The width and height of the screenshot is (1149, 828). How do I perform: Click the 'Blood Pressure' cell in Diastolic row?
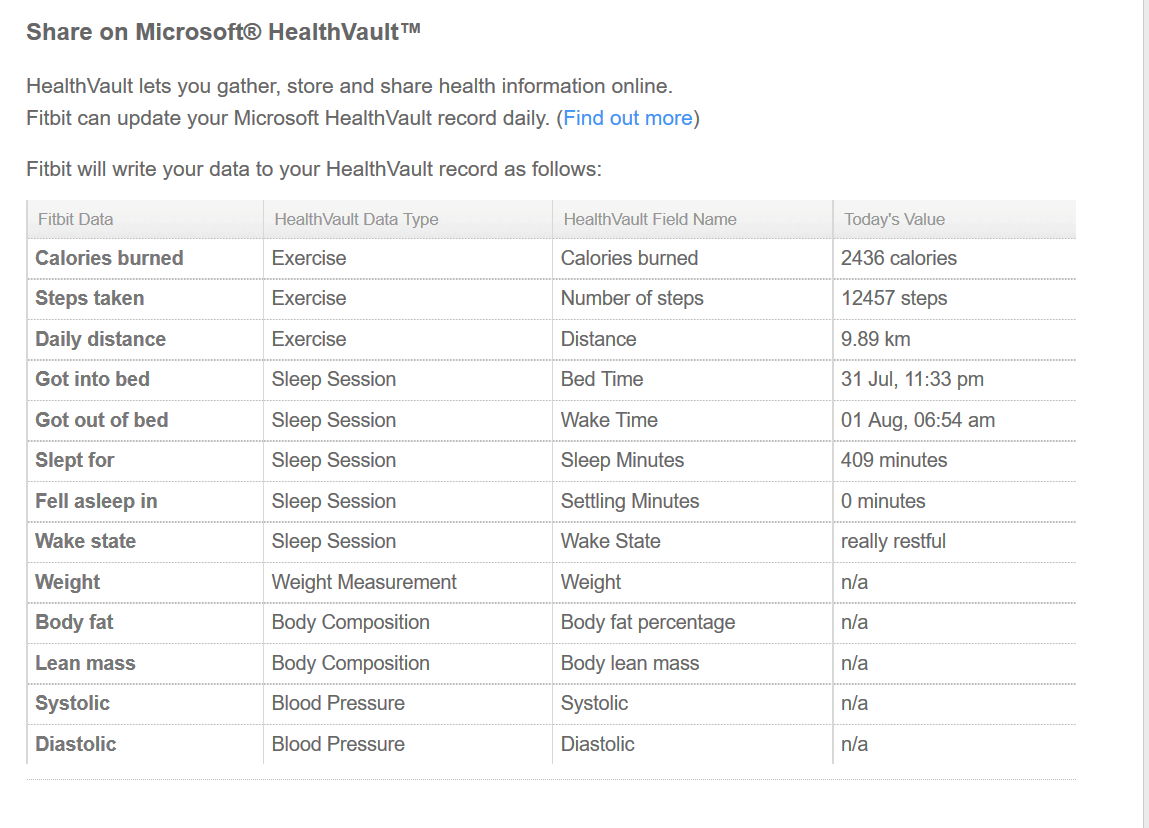click(x=338, y=744)
